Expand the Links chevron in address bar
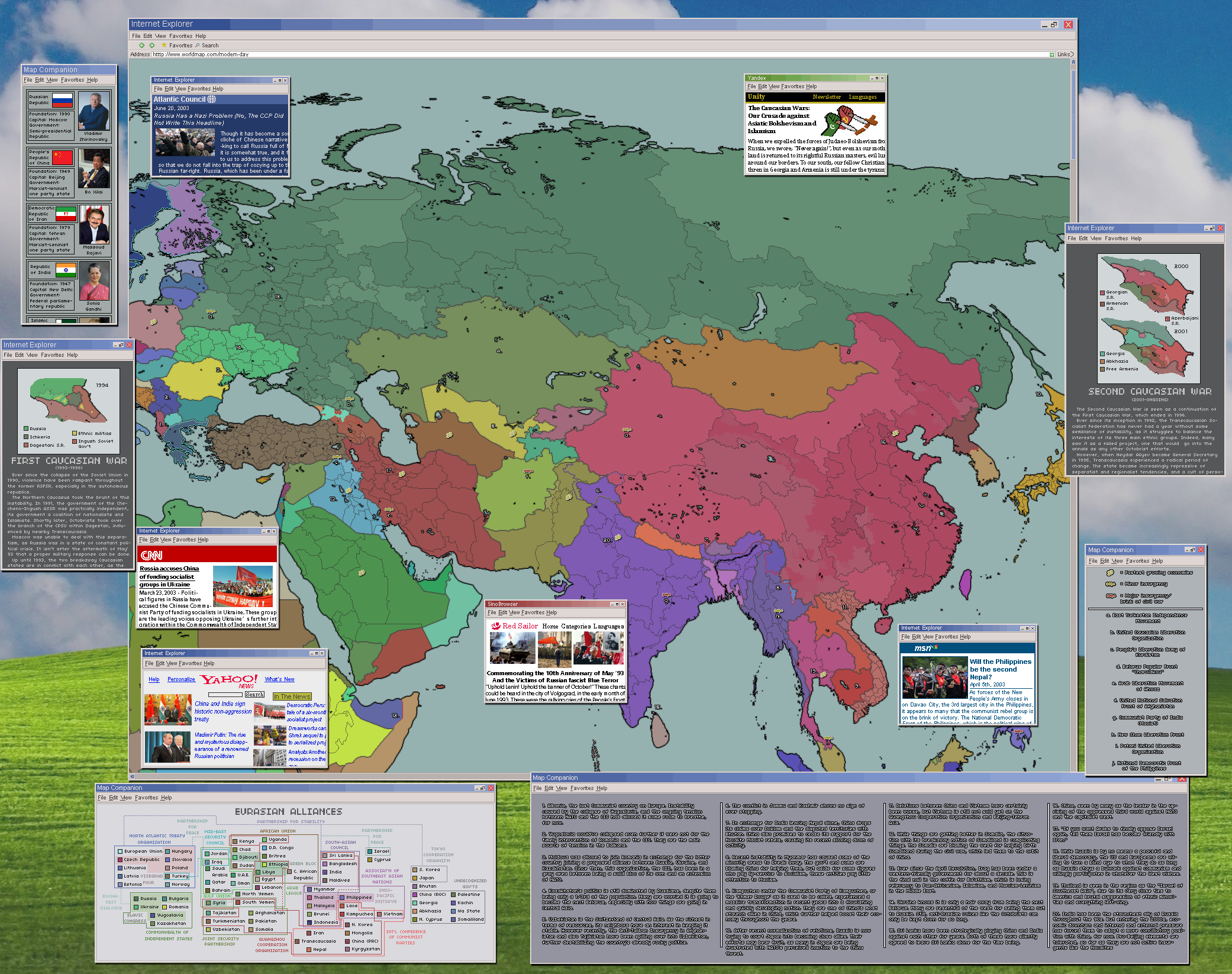Viewport: 1232px width, 974px height. pyautogui.click(x=1072, y=54)
